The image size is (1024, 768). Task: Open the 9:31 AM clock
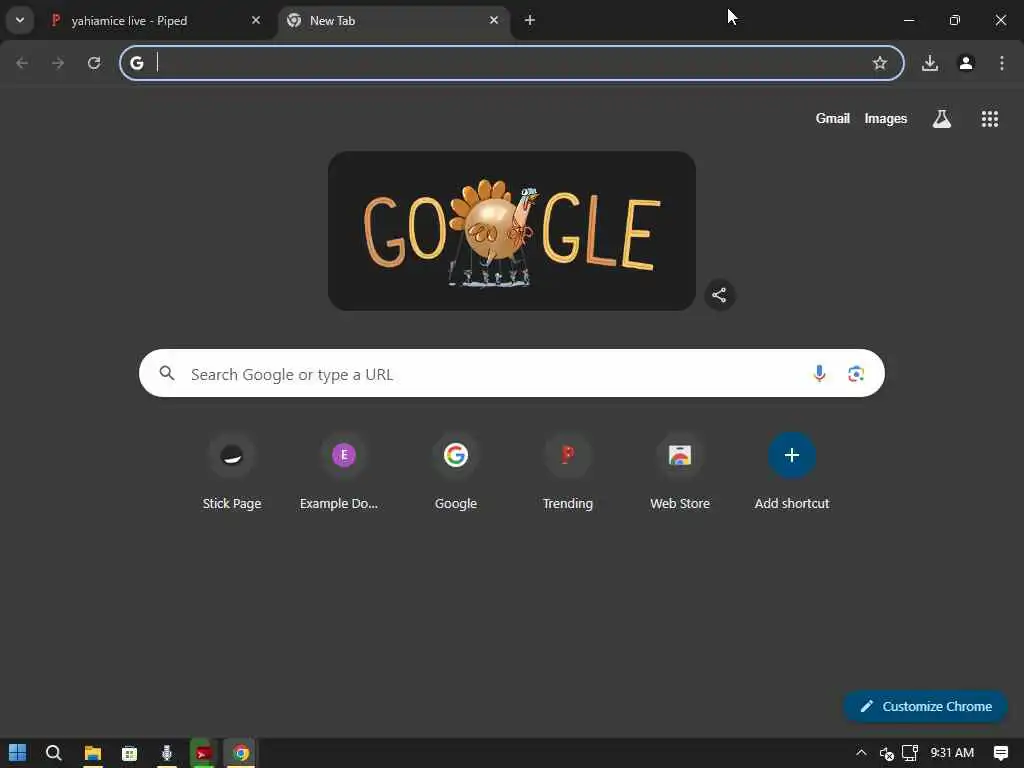952,753
